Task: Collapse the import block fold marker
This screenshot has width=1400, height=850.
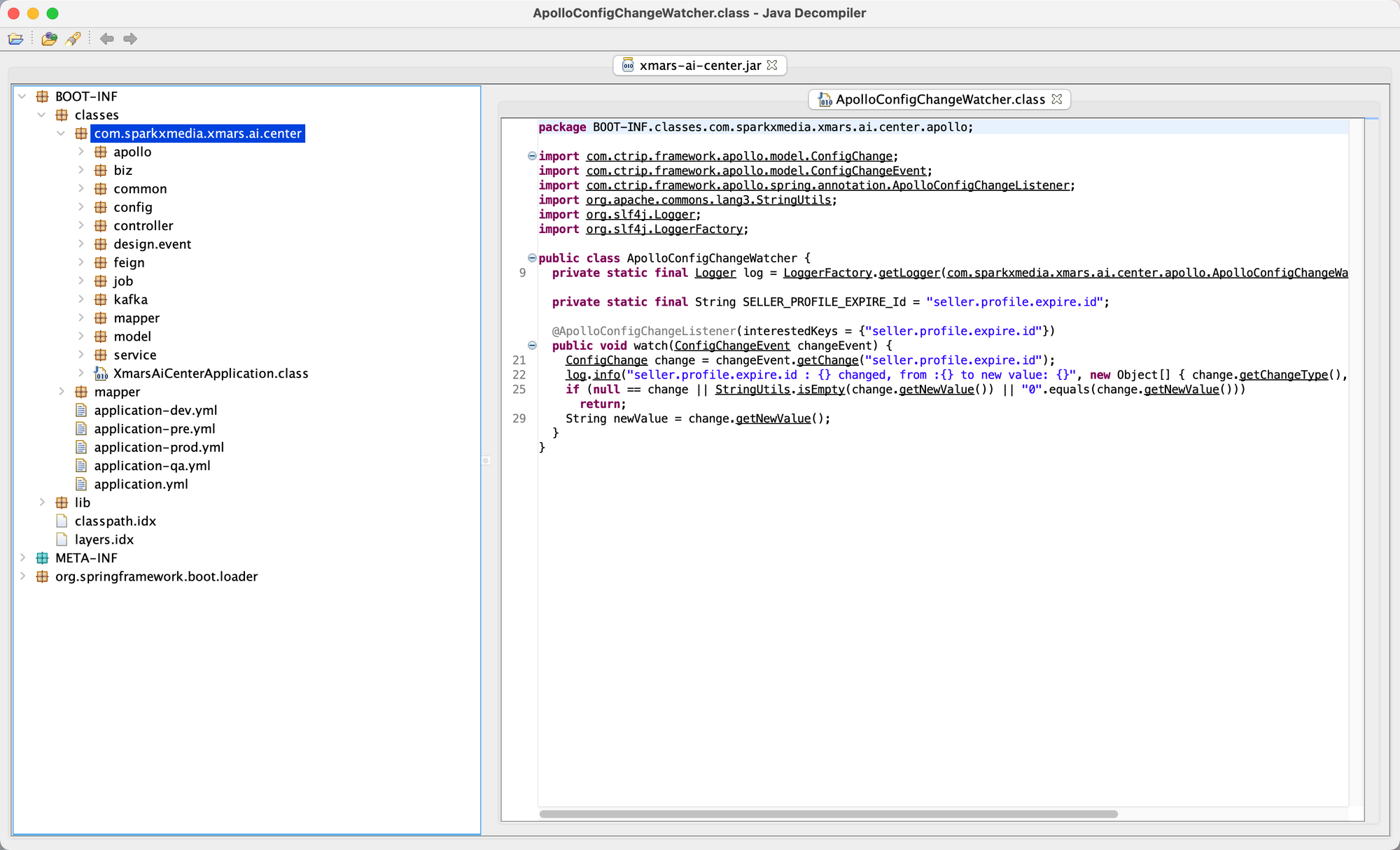Action: 532,156
